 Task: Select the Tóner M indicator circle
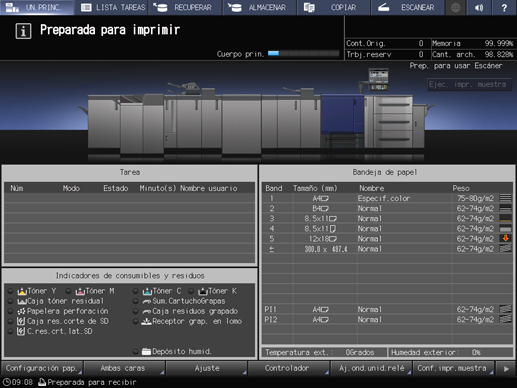68,291
